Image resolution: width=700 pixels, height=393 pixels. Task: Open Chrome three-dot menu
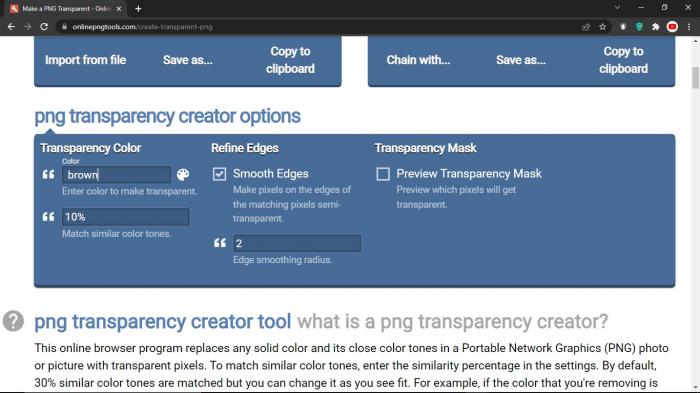pos(689,27)
